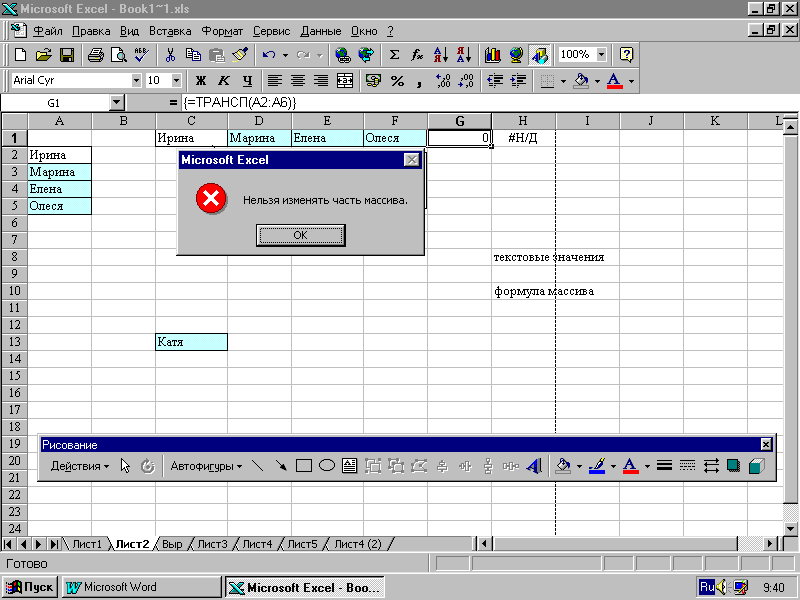
Task: Switch to the Выр sheet tab
Action: (172, 544)
